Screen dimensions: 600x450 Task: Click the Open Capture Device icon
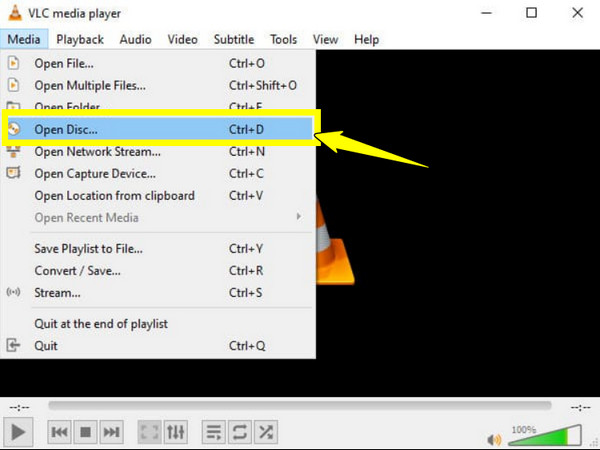click(13, 173)
